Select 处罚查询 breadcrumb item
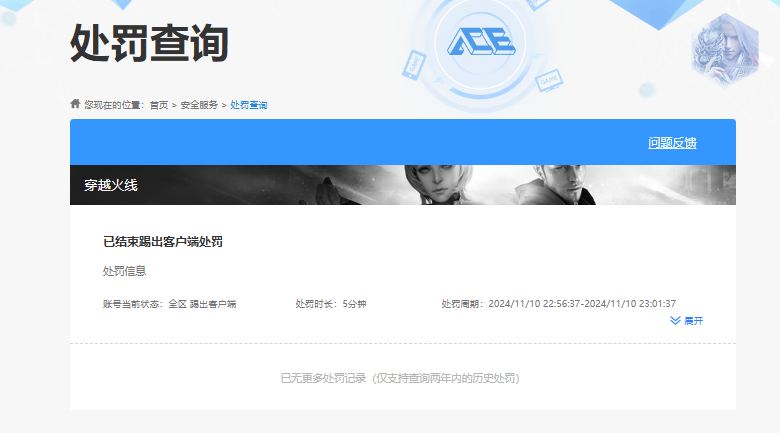The image size is (780, 433). [x=249, y=105]
